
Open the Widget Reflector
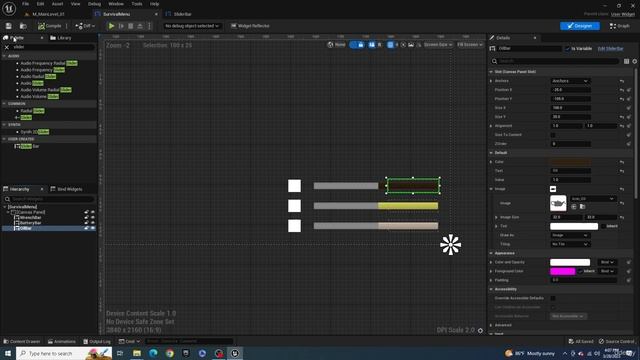coord(250,26)
